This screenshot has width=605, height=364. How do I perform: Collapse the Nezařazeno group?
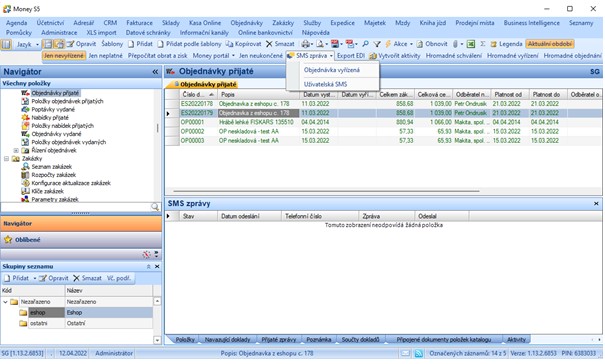[x=5, y=302]
